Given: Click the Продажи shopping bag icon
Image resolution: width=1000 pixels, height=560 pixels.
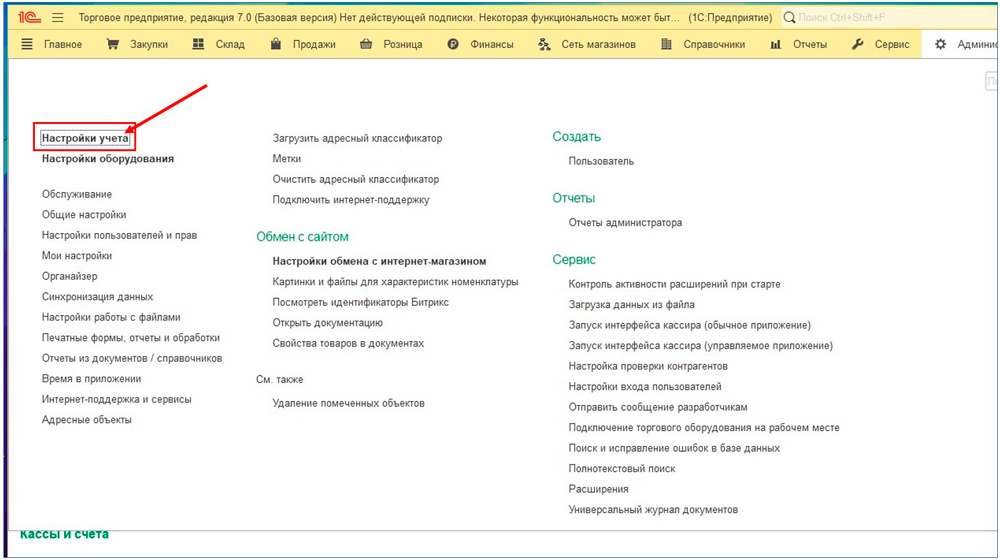Looking at the screenshot, I should [x=276, y=44].
